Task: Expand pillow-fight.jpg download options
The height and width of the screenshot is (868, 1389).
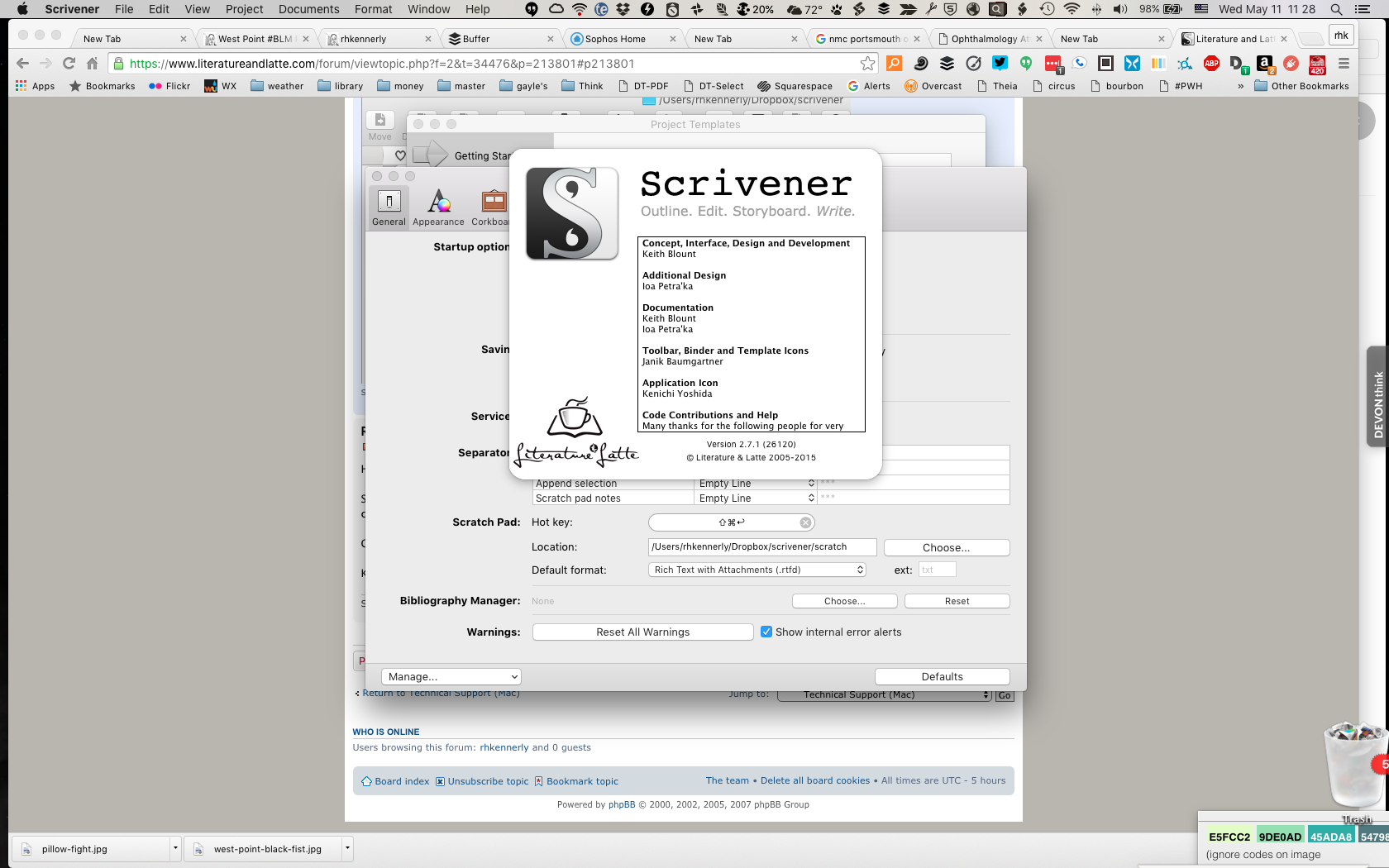Action: pos(175,848)
